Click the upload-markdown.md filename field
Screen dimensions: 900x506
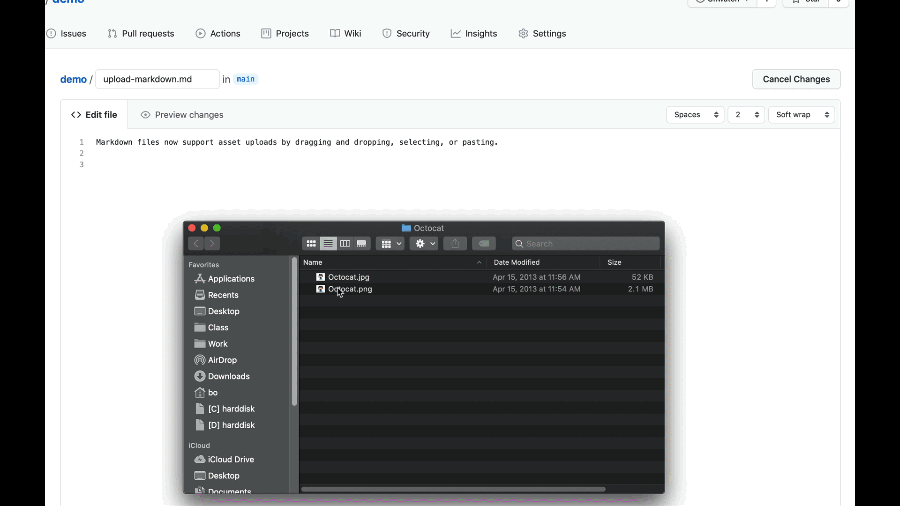click(157, 79)
